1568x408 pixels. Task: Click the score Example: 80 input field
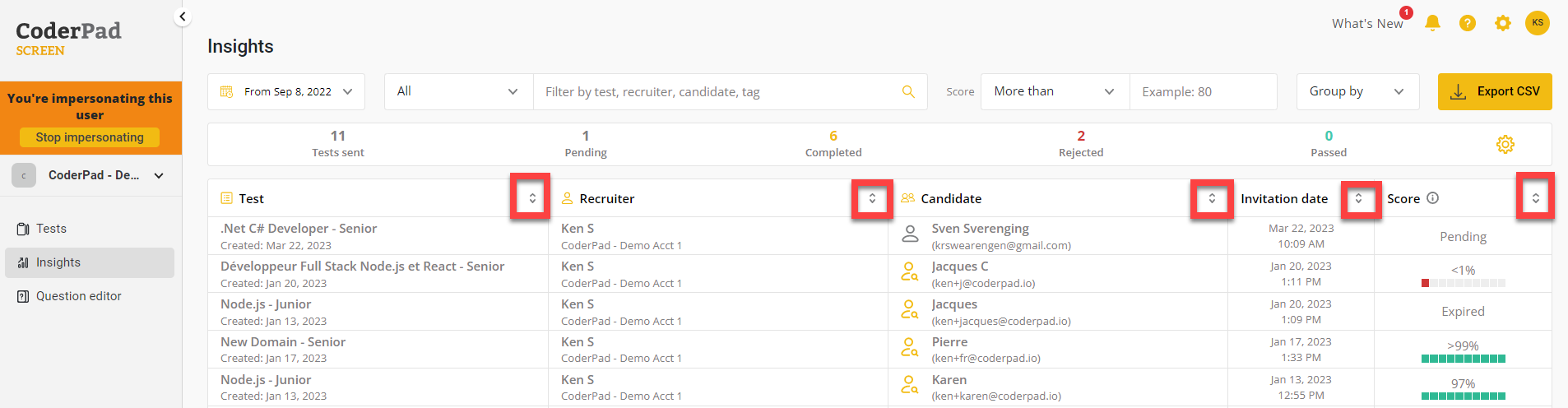click(x=1202, y=91)
